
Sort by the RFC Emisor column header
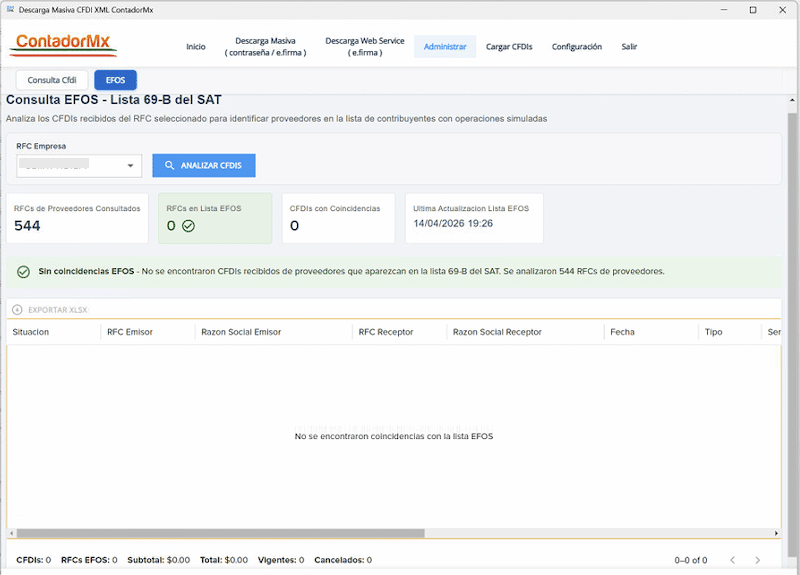129,332
